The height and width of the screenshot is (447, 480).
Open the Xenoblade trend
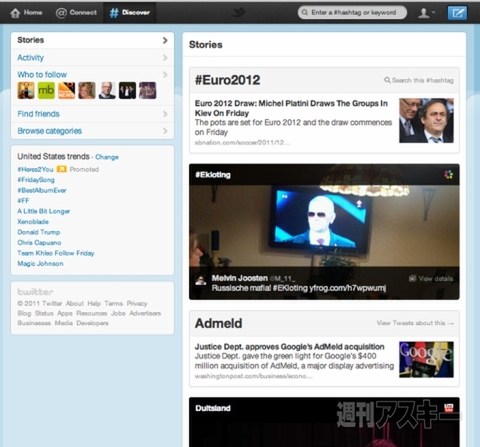tap(33, 222)
